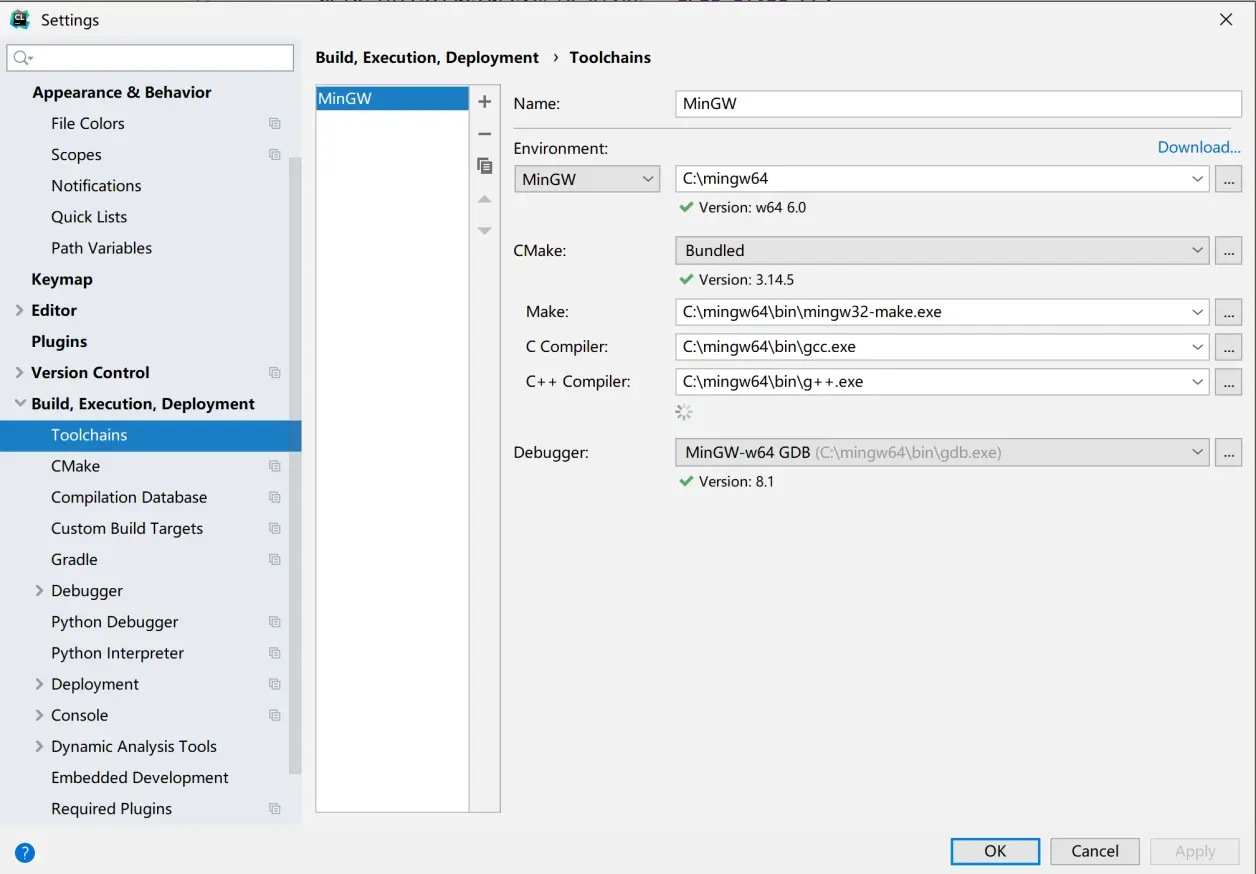The width and height of the screenshot is (1256, 874).
Task: Open help question mark icon
Action: pos(25,853)
